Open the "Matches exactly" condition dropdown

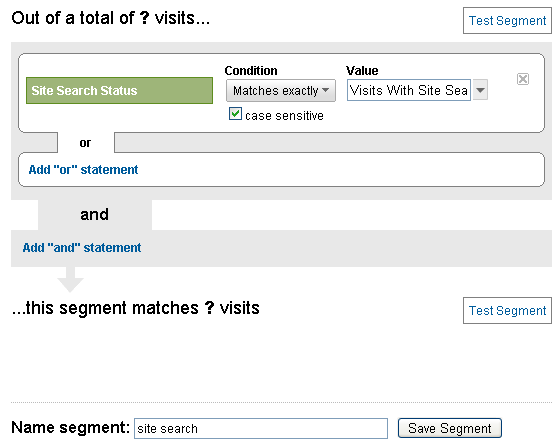coord(281,91)
